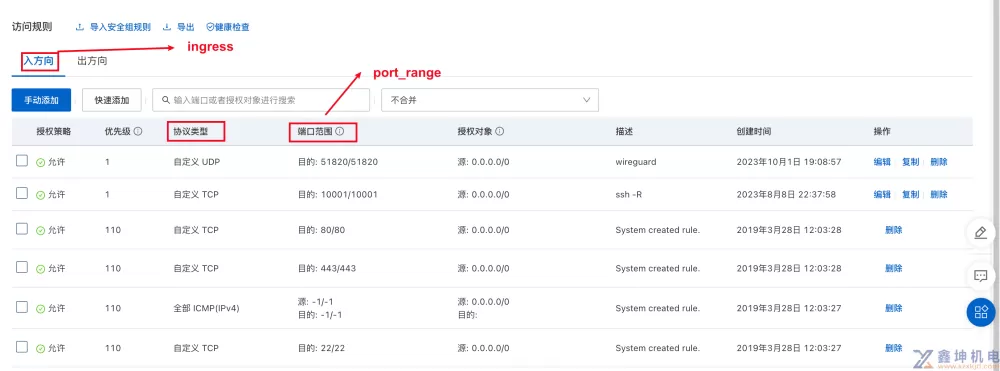This screenshot has width=1000, height=371.
Task: Click the search magnifier icon
Action: (166, 100)
